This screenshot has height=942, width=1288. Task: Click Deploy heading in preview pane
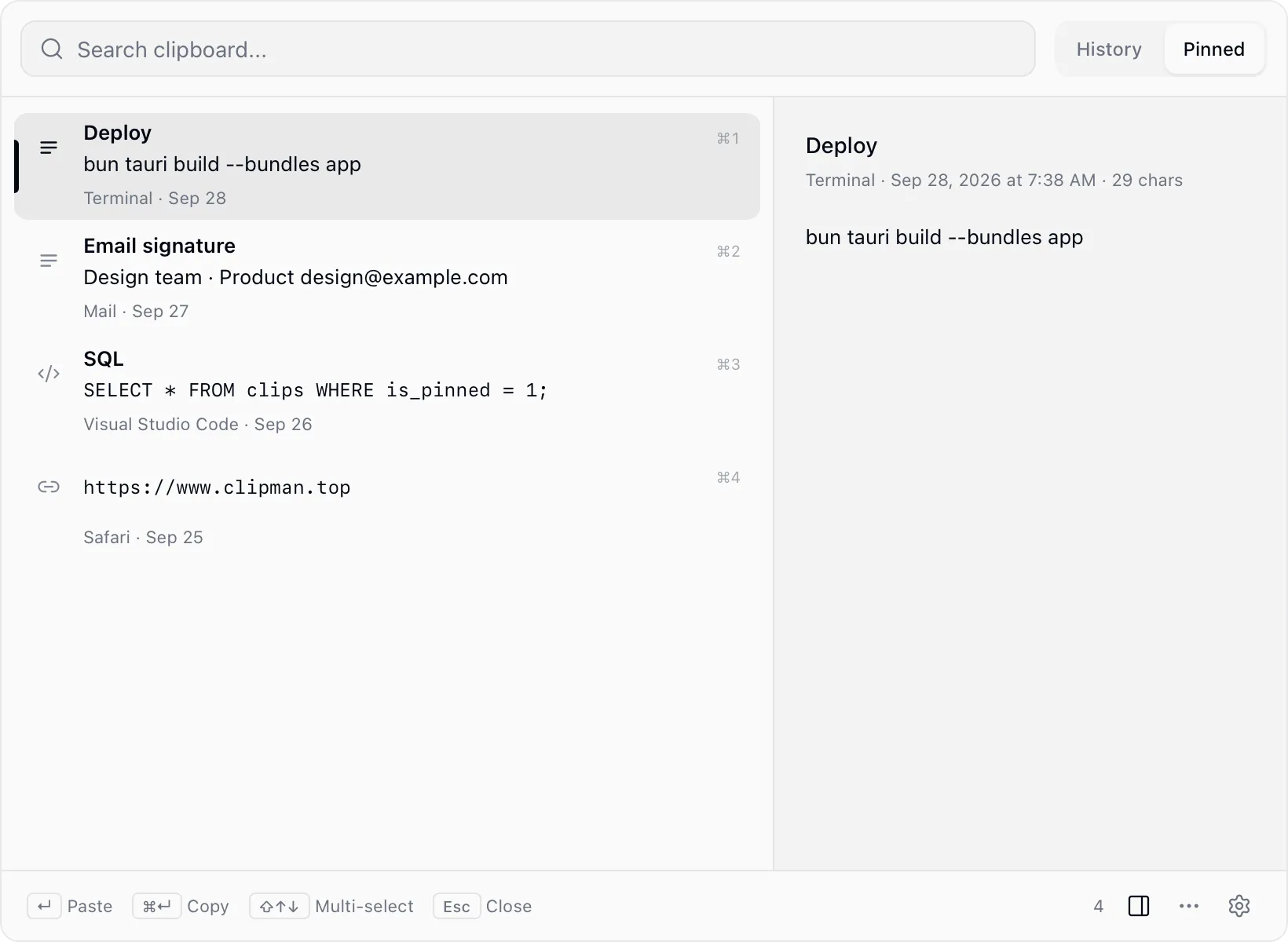pyautogui.click(x=841, y=145)
